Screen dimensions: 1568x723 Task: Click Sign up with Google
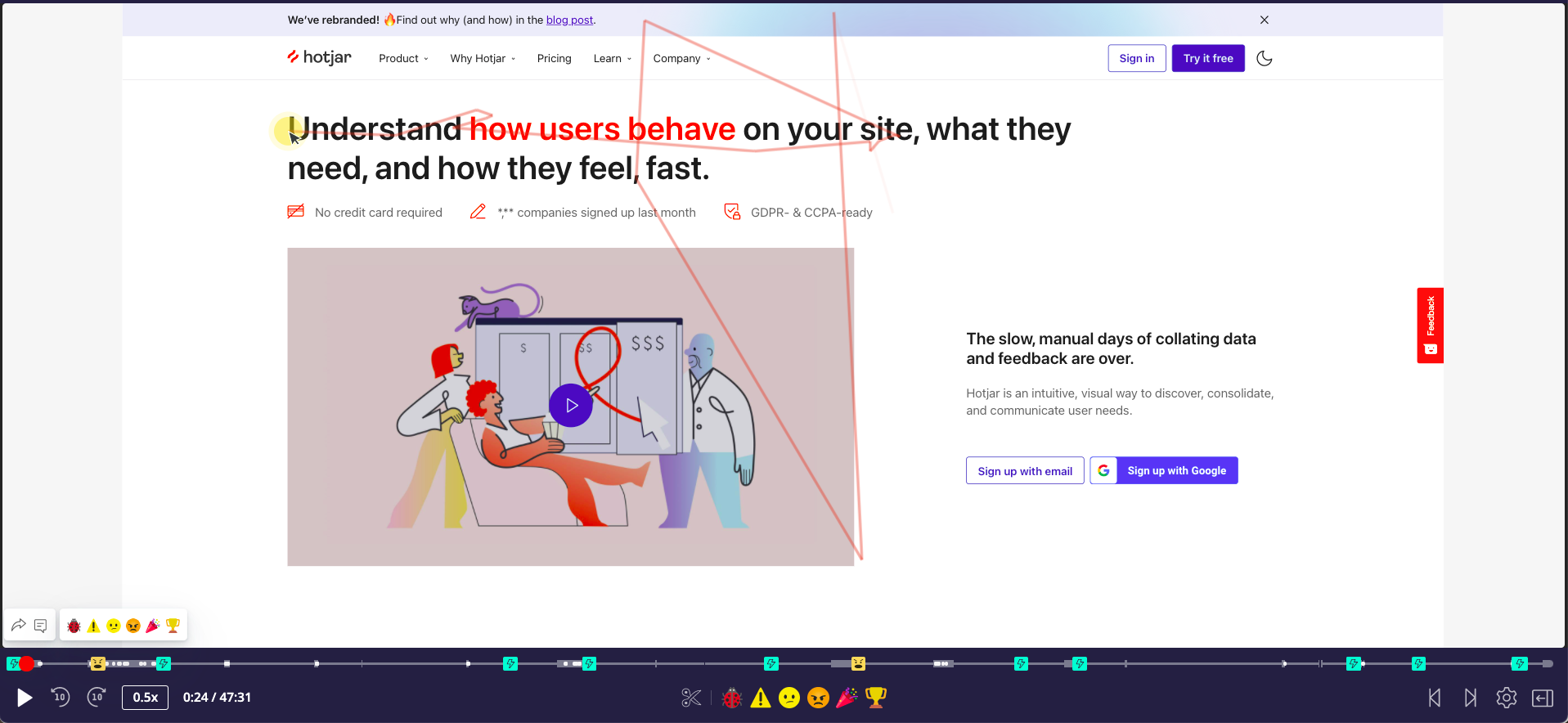click(1164, 470)
